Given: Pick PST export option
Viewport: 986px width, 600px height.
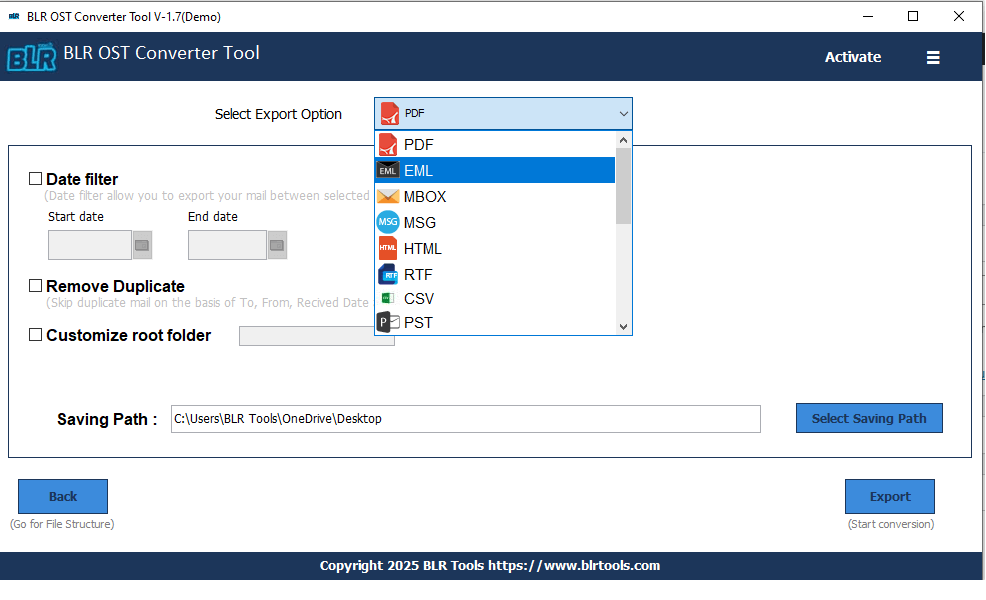Looking at the screenshot, I should (495, 323).
